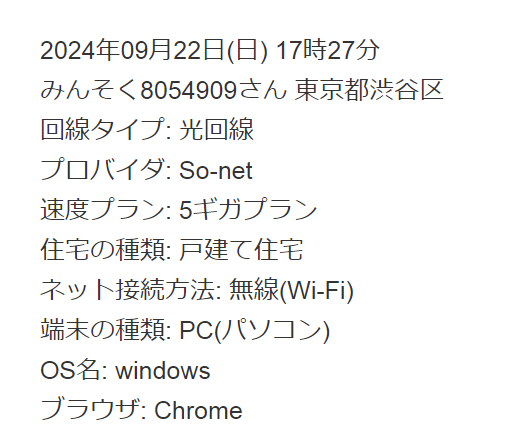Click the 17時27分 time text

pos(327,51)
